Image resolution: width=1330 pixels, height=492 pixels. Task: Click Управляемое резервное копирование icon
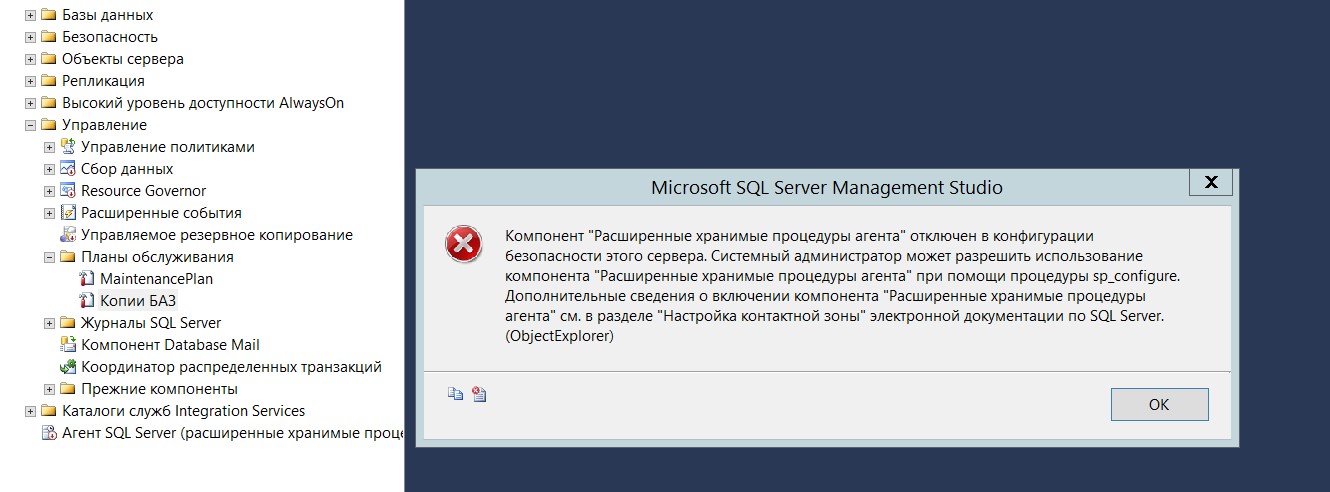pos(68,235)
